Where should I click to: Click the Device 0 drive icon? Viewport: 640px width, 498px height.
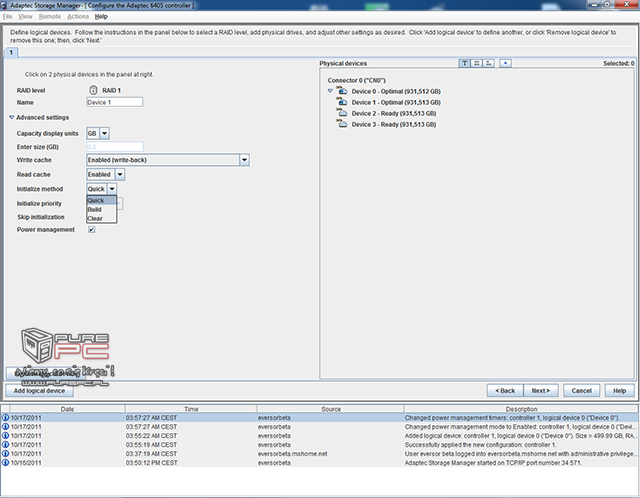click(342, 91)
